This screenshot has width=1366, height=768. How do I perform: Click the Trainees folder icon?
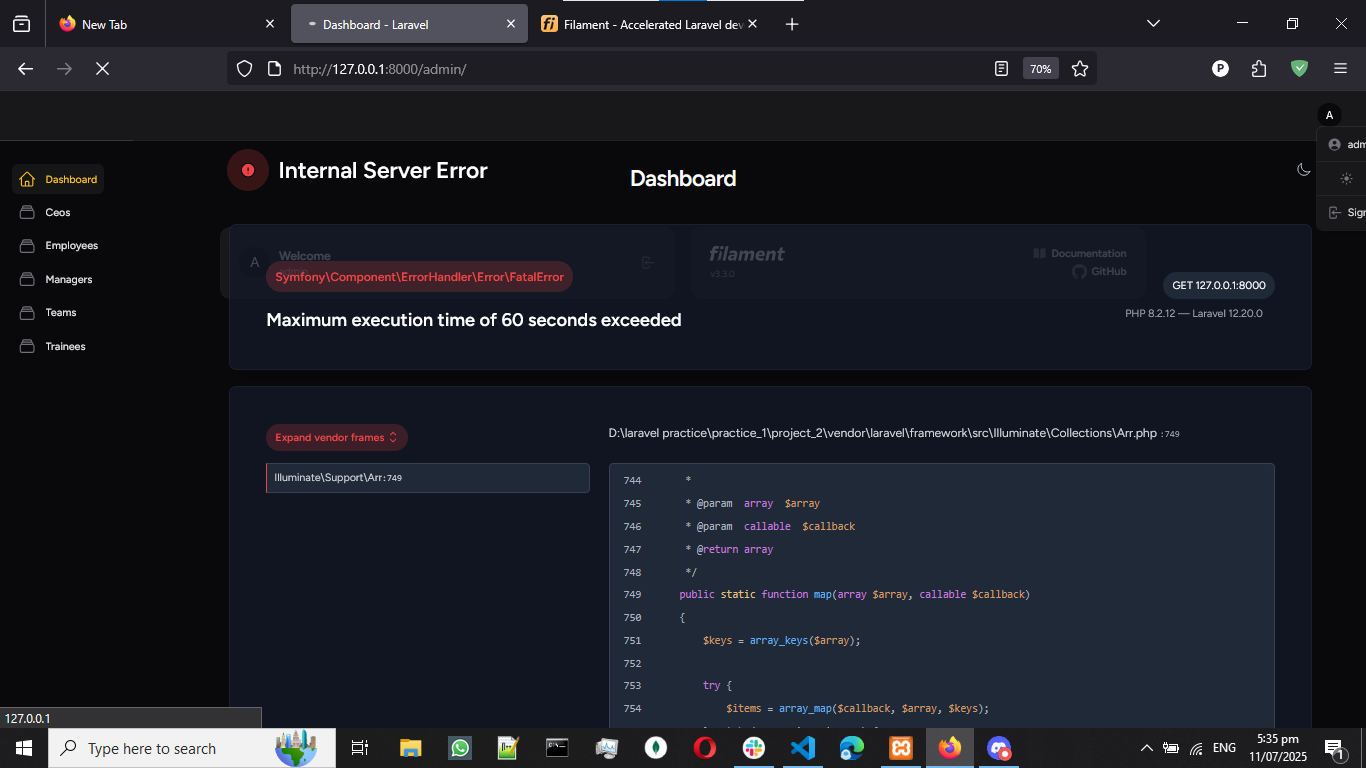click(x=27, y=346)
